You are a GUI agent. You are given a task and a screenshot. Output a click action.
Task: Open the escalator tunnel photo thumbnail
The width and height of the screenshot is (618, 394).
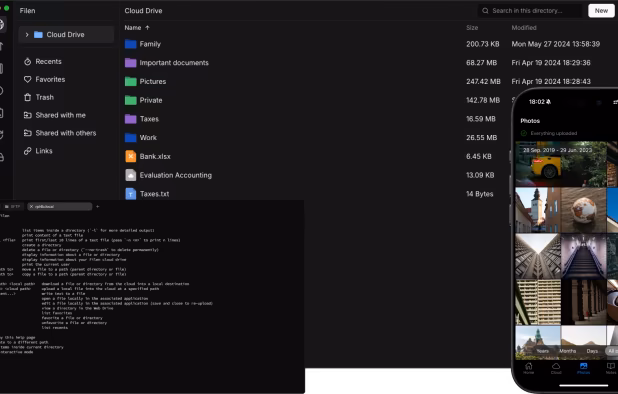point(584,256)
